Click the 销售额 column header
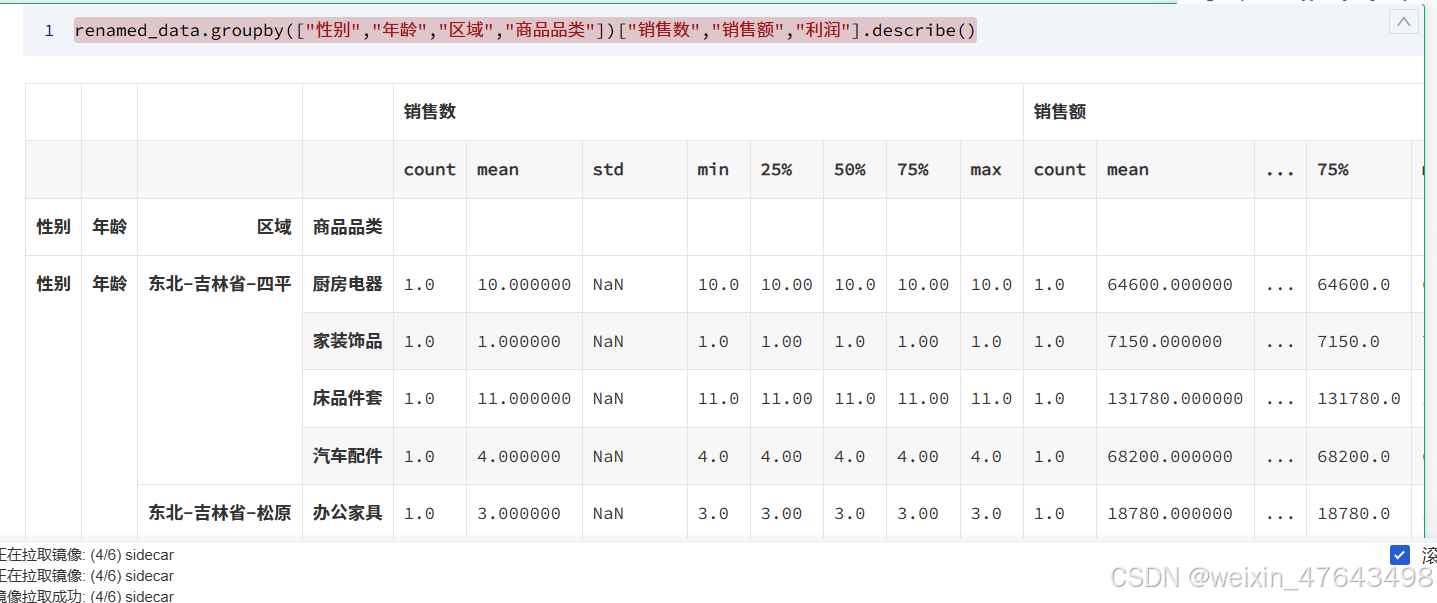This screenshot has width=1437, height=603. tap(1057, 111)
